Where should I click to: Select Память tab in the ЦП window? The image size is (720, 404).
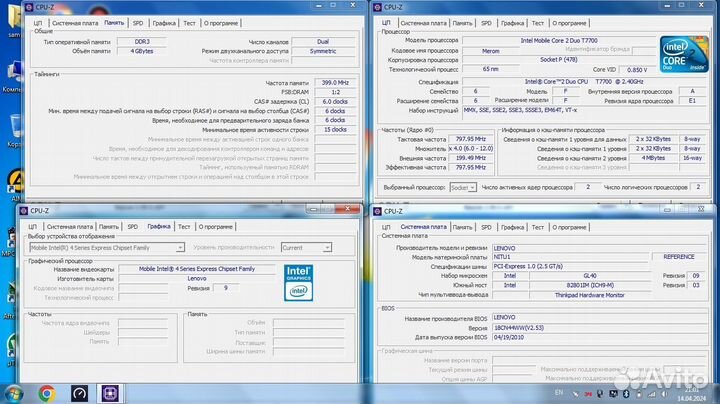tap(462, 23)
